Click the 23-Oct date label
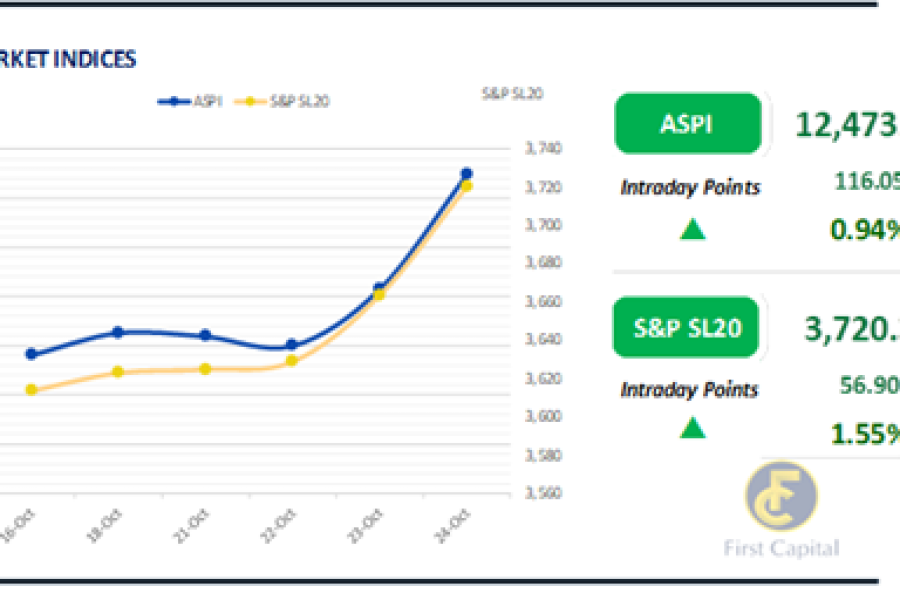The image size is (900, 600). point(370,523)
